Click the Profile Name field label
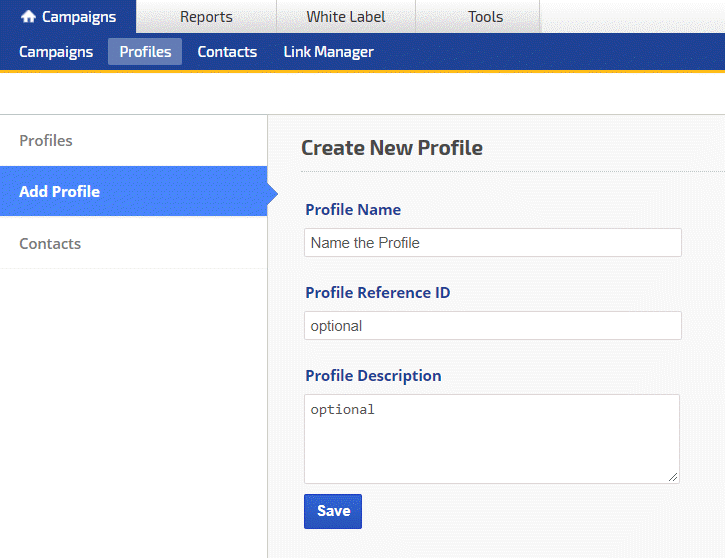This screenshot has width=725, height=558. pyautogui.click(x=353, y=210)
